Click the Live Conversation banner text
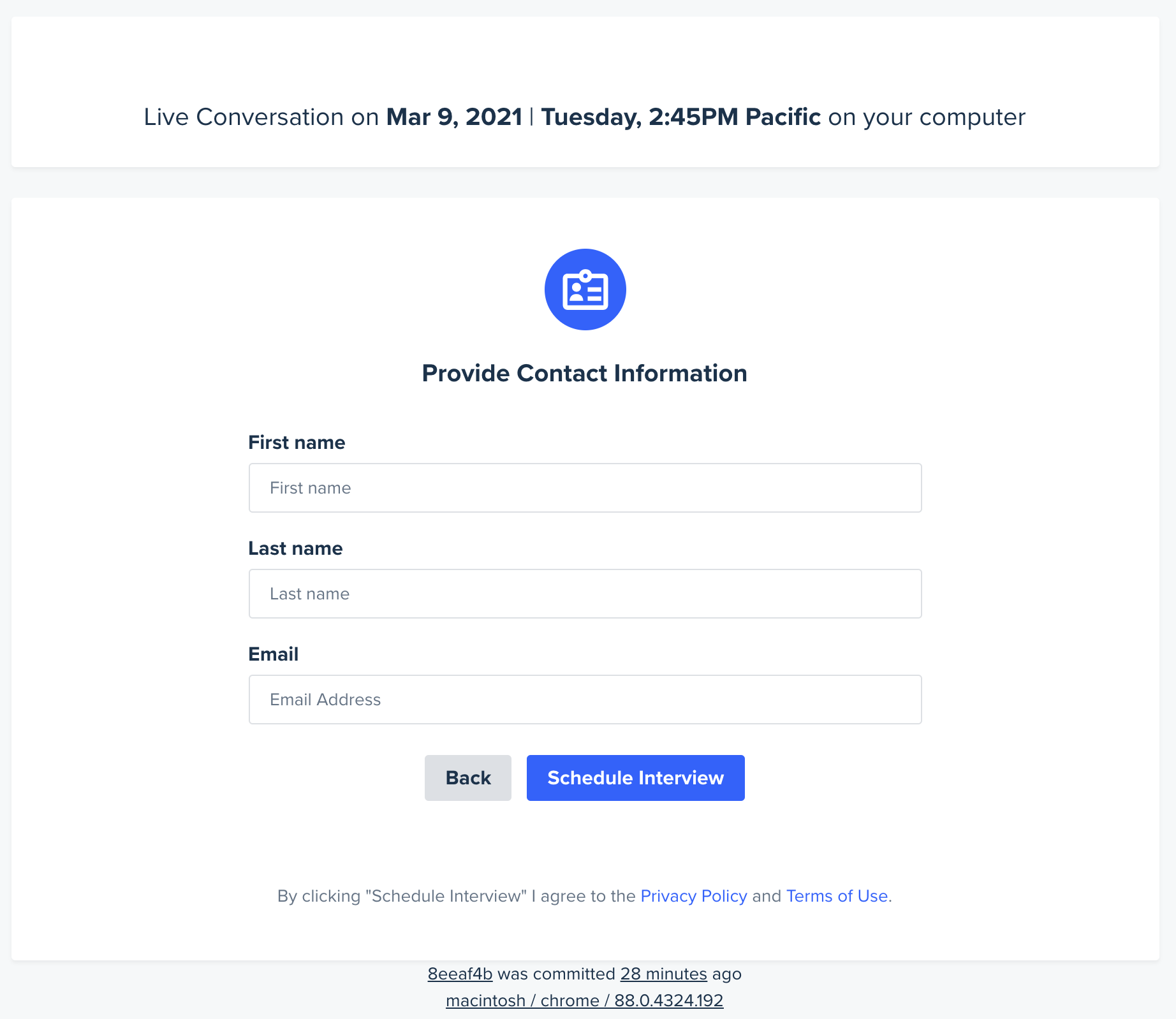The image size is (1176, 1019). point(584,117)
